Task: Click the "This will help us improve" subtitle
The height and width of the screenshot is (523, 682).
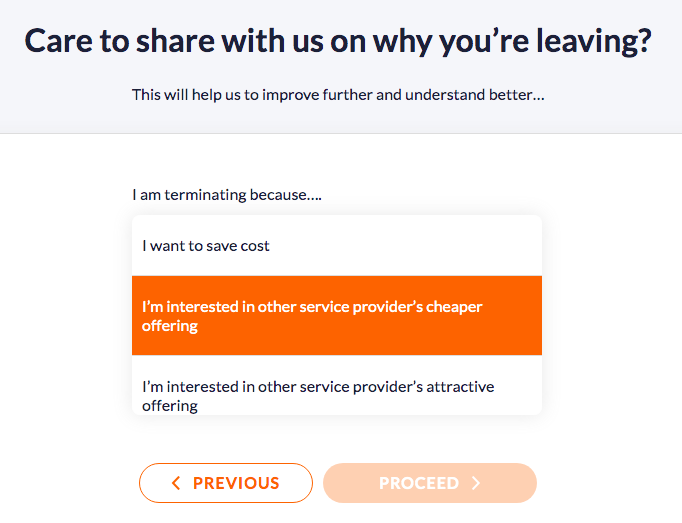Action: pos(338,96)
